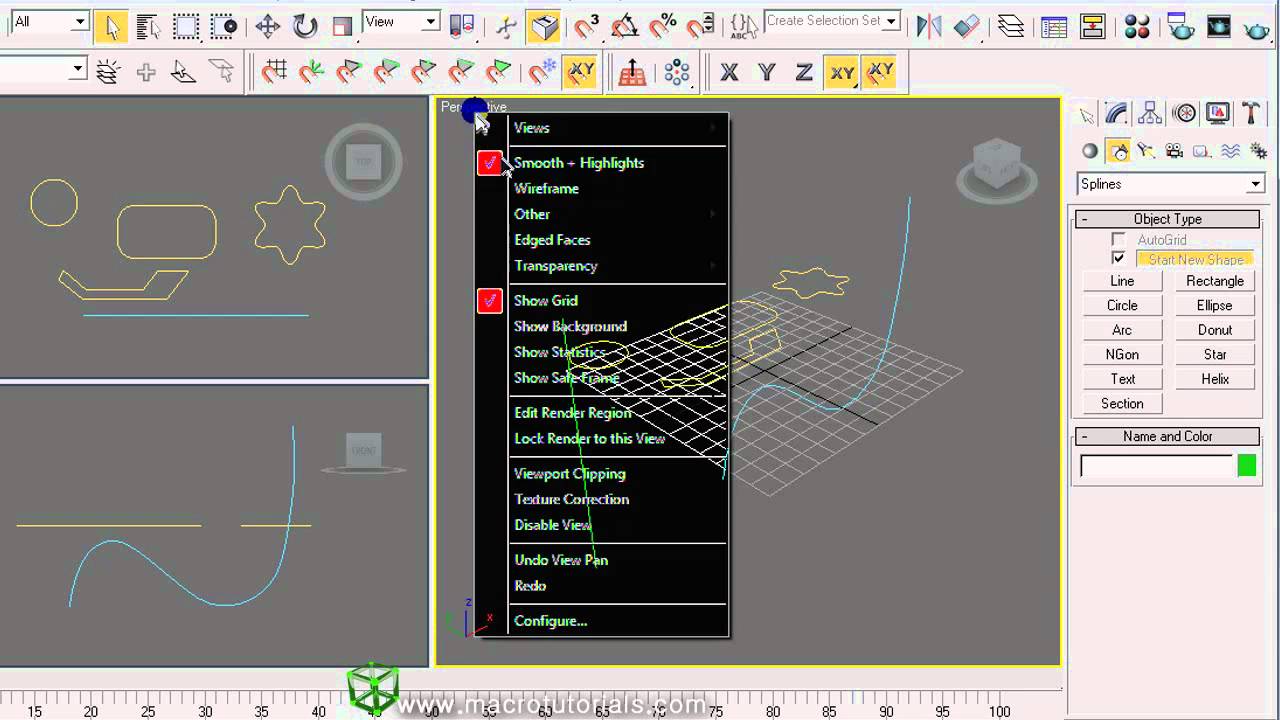Uncheck Smooth + Highlights checkmark in menu

tap(490, 162)
